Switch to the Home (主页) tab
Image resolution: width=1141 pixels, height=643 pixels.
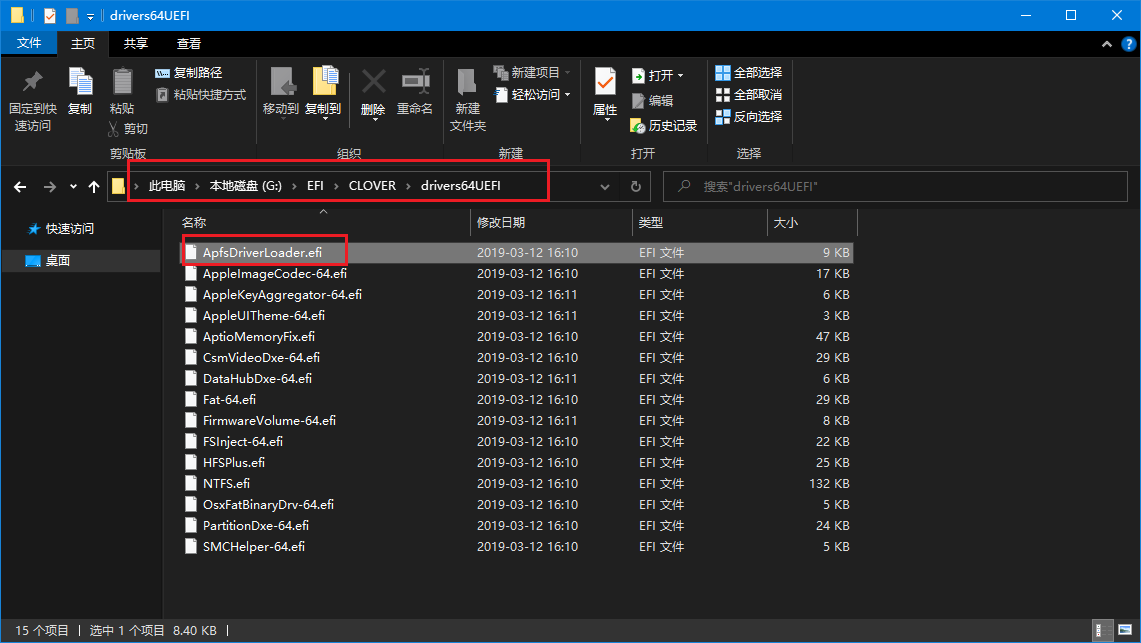point(83,44)
